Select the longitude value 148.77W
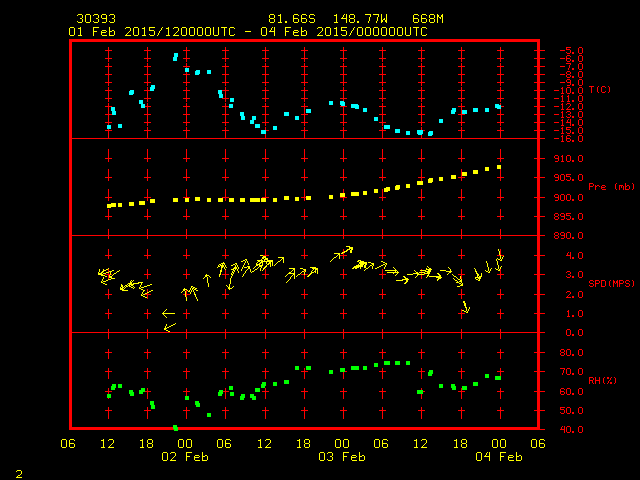 click(x=360, y=19)
